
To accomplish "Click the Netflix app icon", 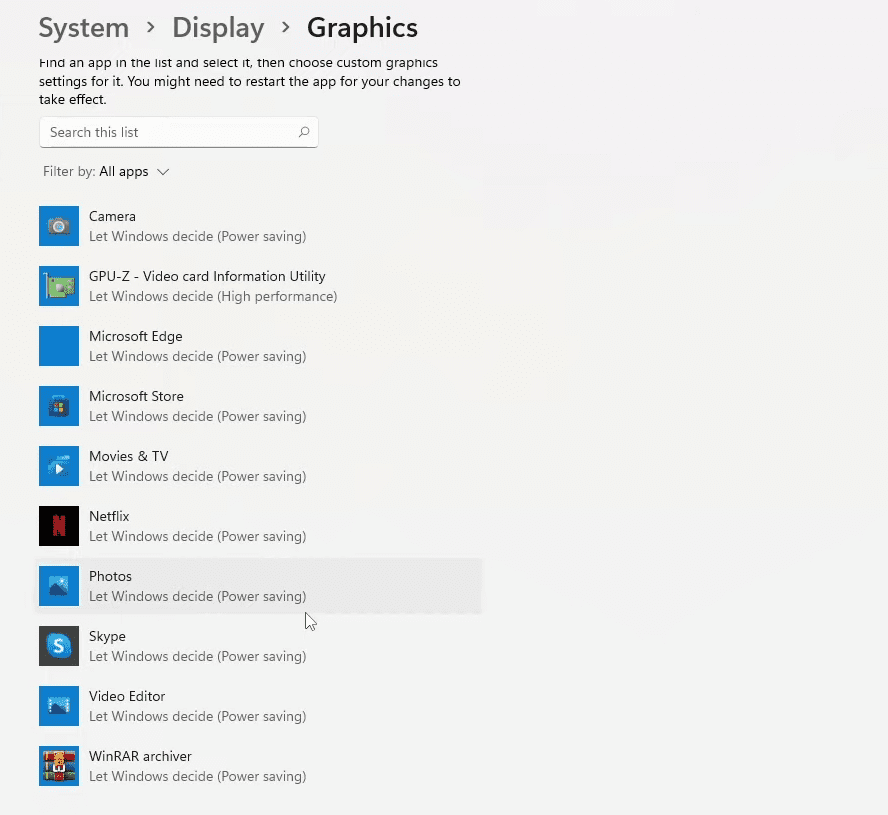I will click(59, 526).
